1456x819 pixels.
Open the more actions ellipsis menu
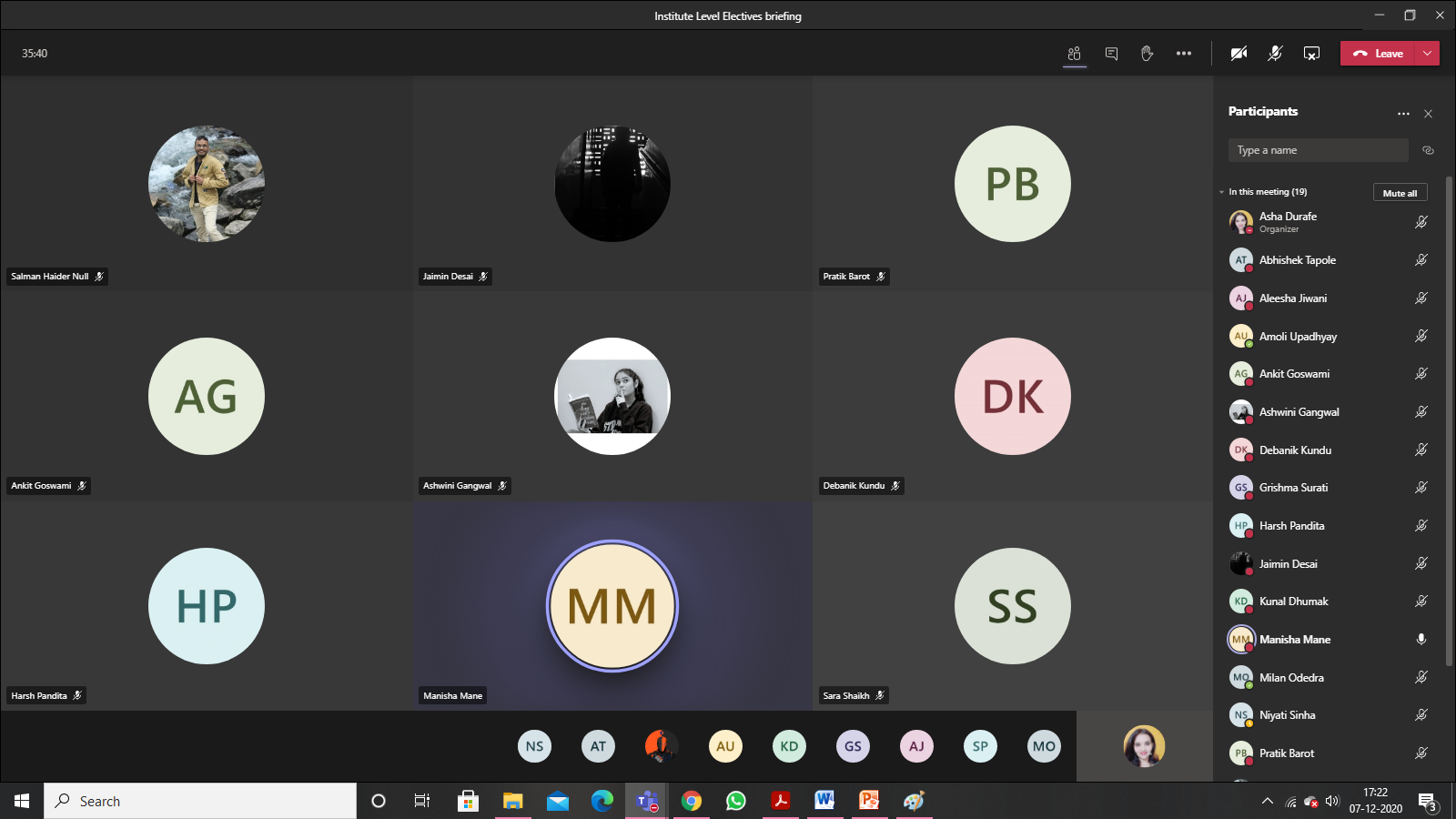(x=1183, y=54)
